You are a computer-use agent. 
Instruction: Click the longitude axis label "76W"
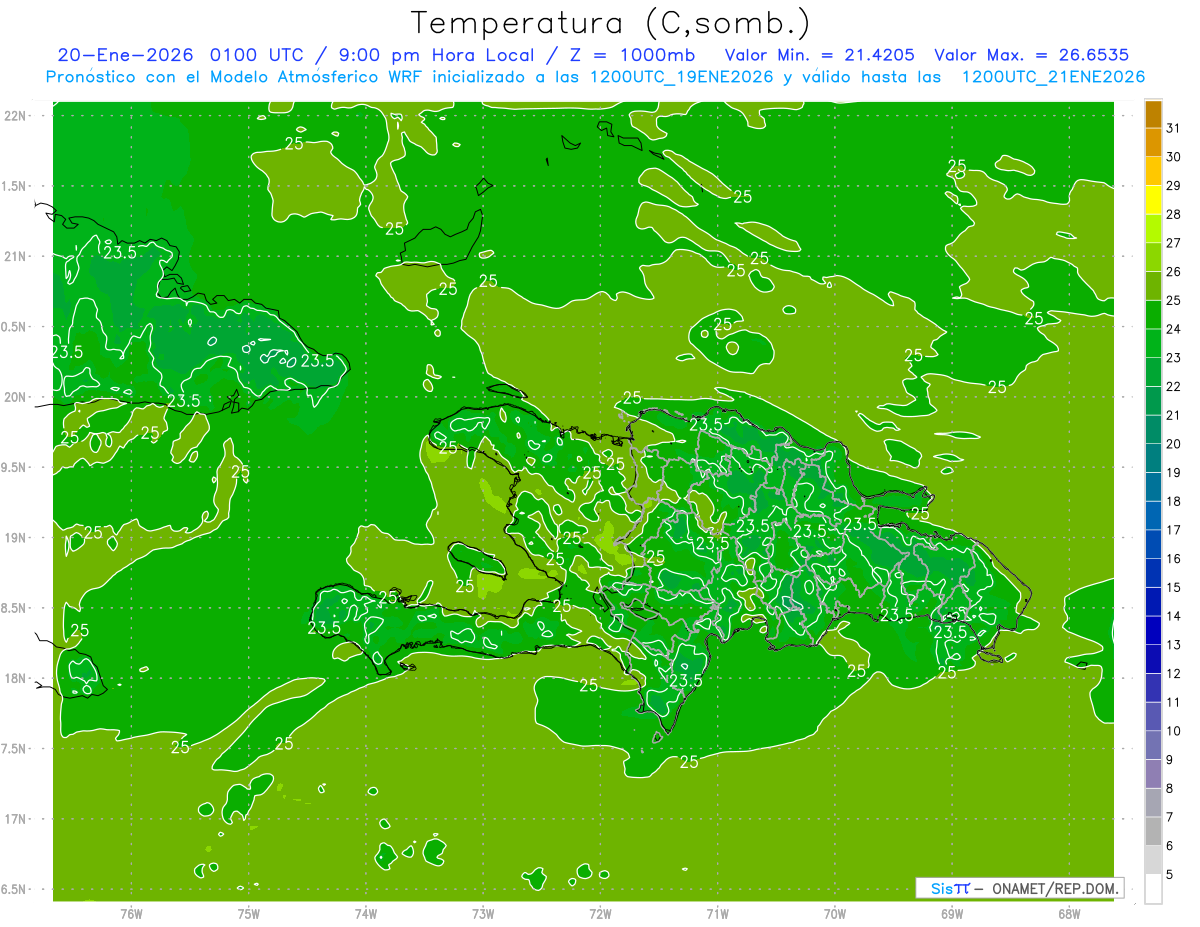point(131,914)
